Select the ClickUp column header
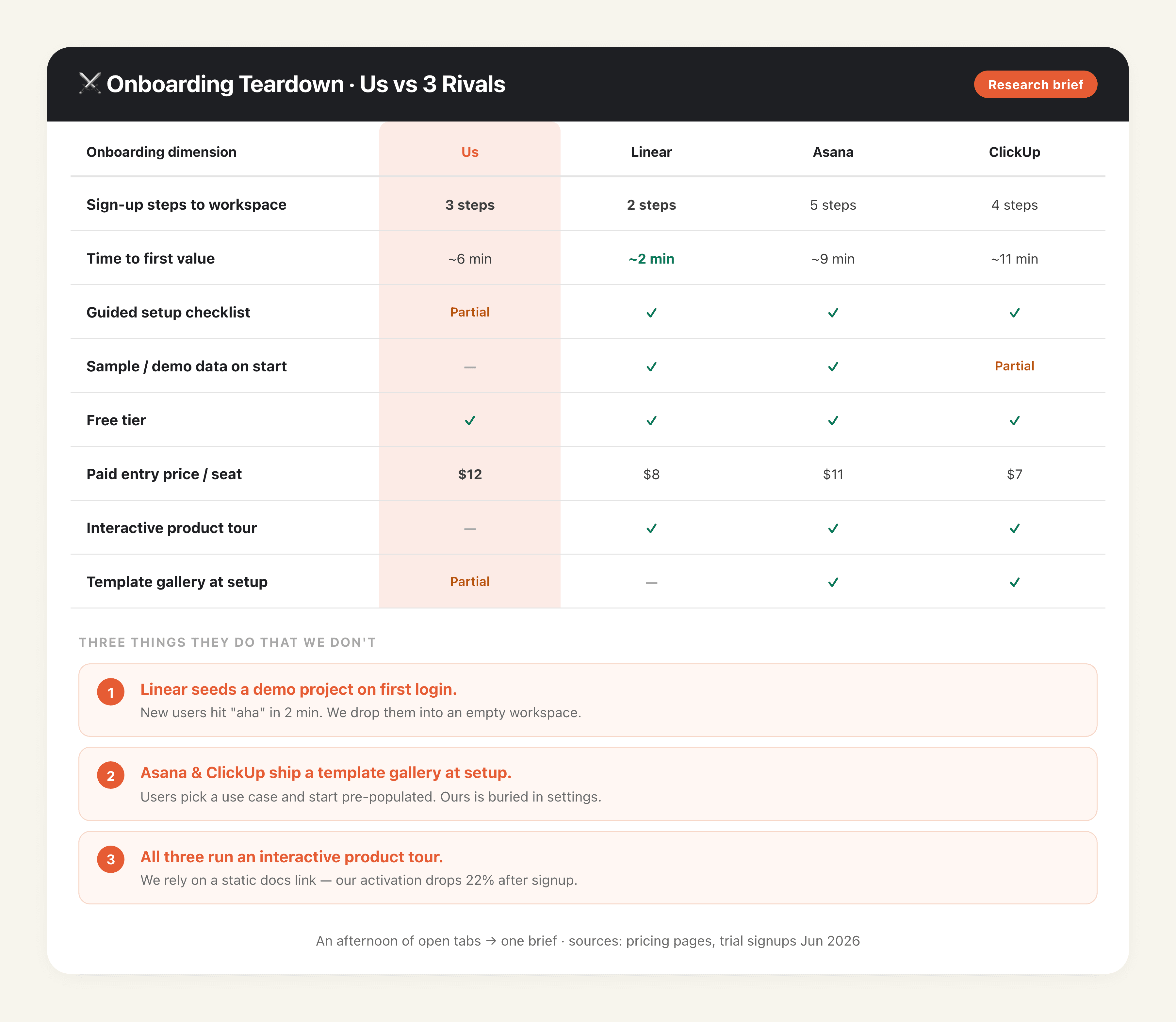The width and height of the screenshot is (1176, 1022). click(x=1014, y=152)
